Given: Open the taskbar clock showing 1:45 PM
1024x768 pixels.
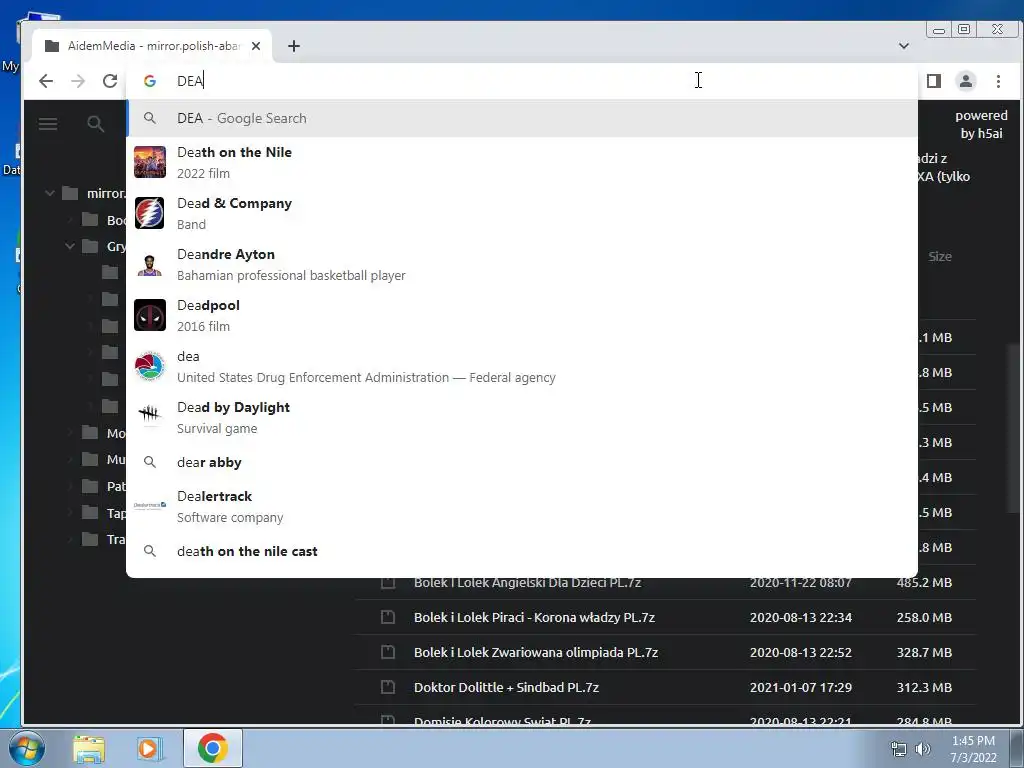Looking at the screenshot, I should (973, 749).
